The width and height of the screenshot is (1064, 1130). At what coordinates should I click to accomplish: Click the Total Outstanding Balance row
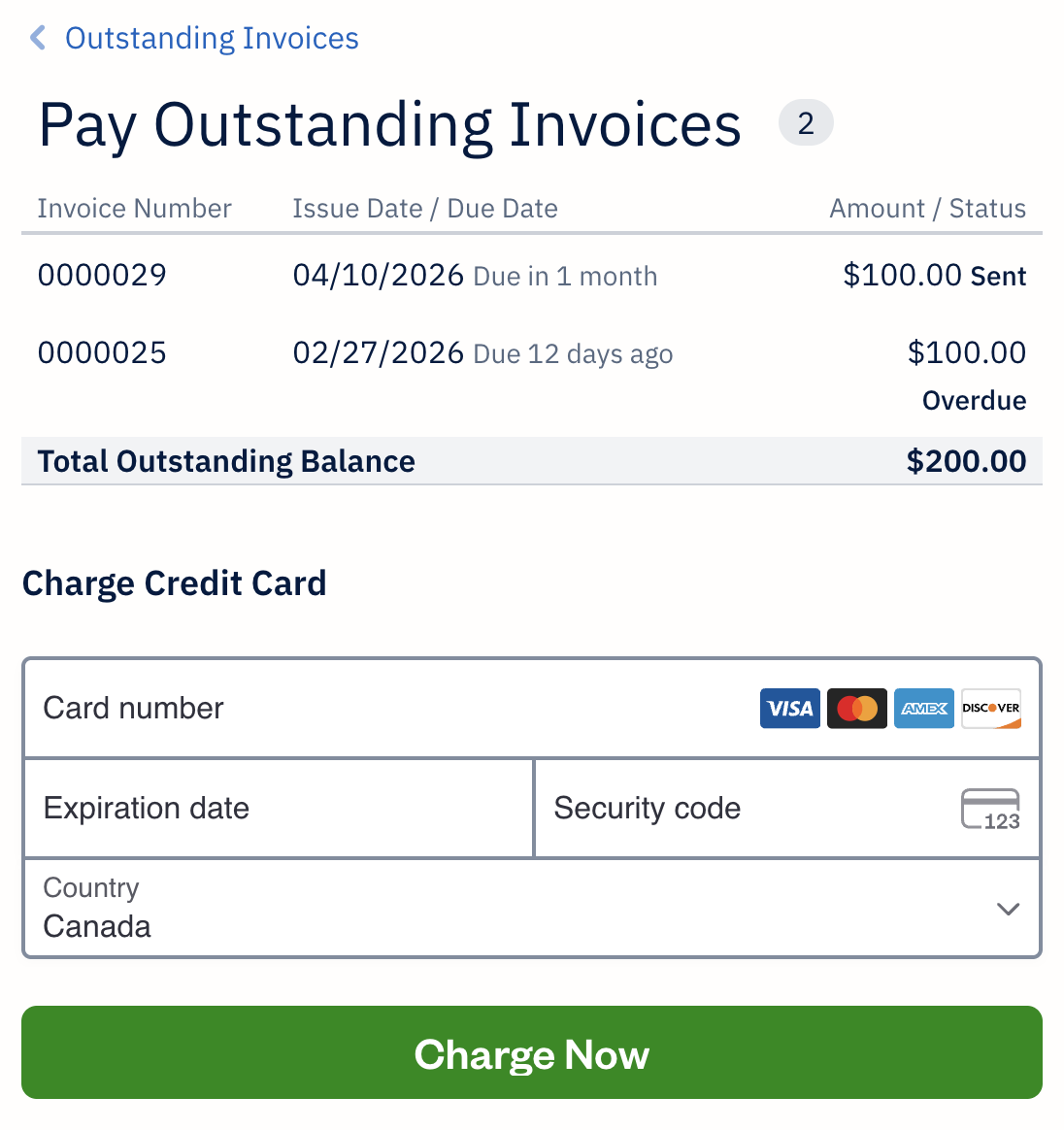pyautogui.click(x=532, y=461)
